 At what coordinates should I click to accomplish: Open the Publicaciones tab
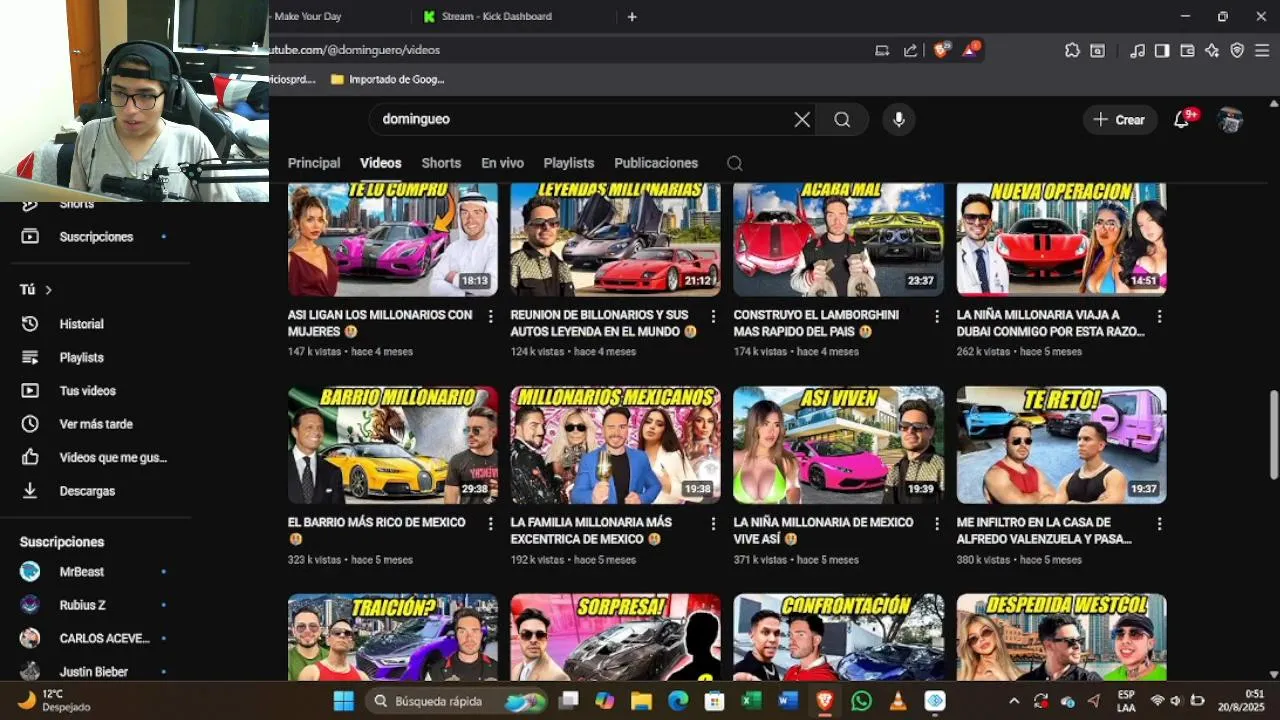656,163
